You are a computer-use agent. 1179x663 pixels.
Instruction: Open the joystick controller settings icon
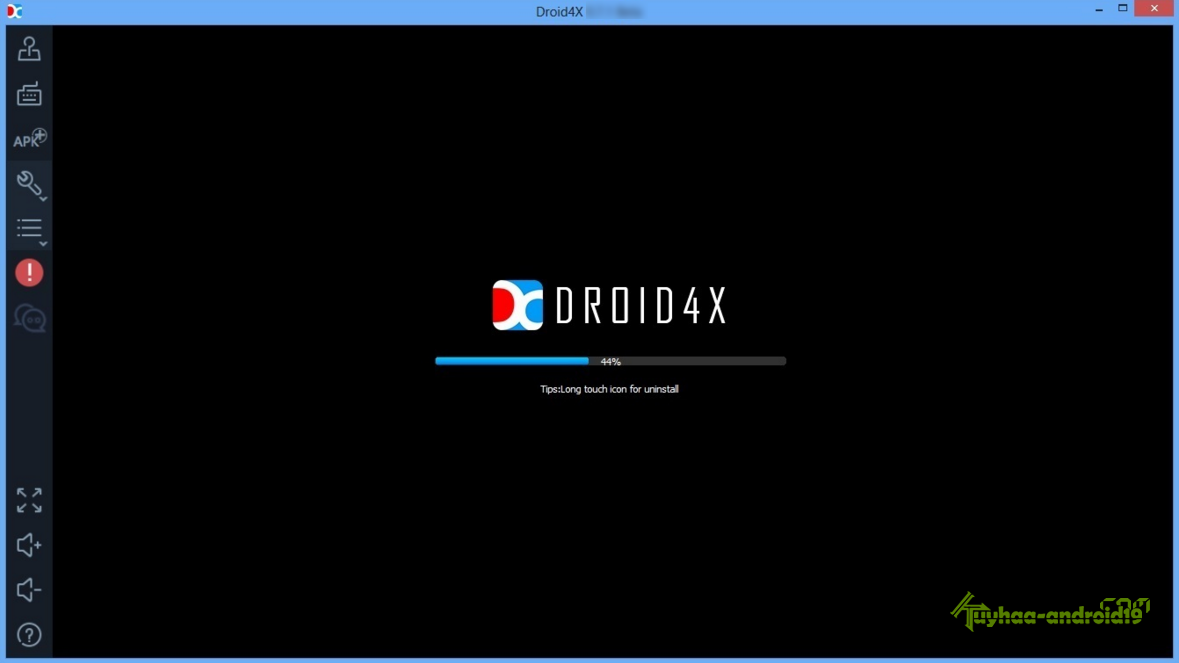[29, 49]
